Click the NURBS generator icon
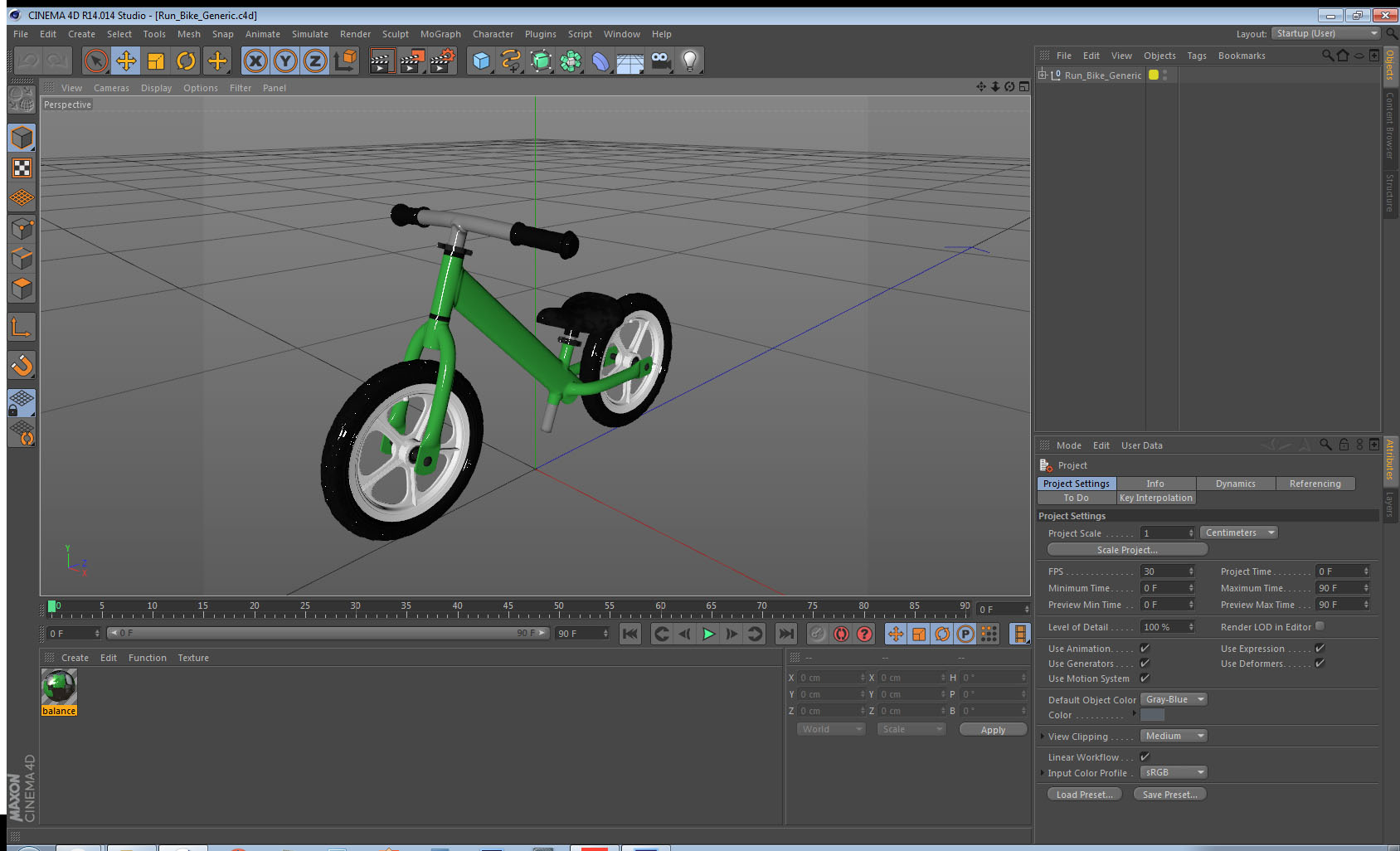This screenshot has width=1400, height=851. pos(541,61)
